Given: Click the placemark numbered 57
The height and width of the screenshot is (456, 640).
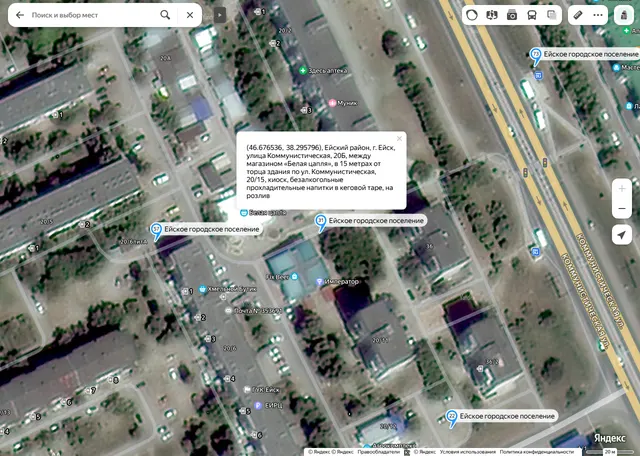Looking at the screenshot, I should click(x=156, y=232).
